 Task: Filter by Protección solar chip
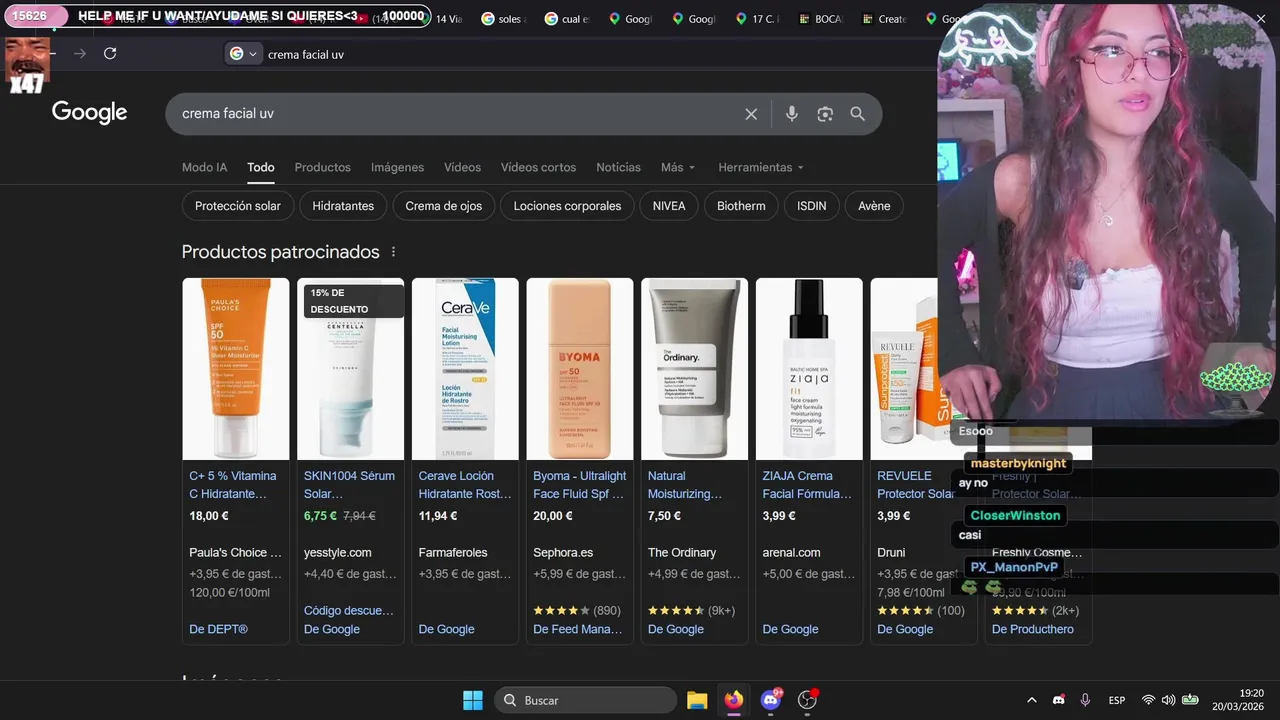tap(238, 206)
